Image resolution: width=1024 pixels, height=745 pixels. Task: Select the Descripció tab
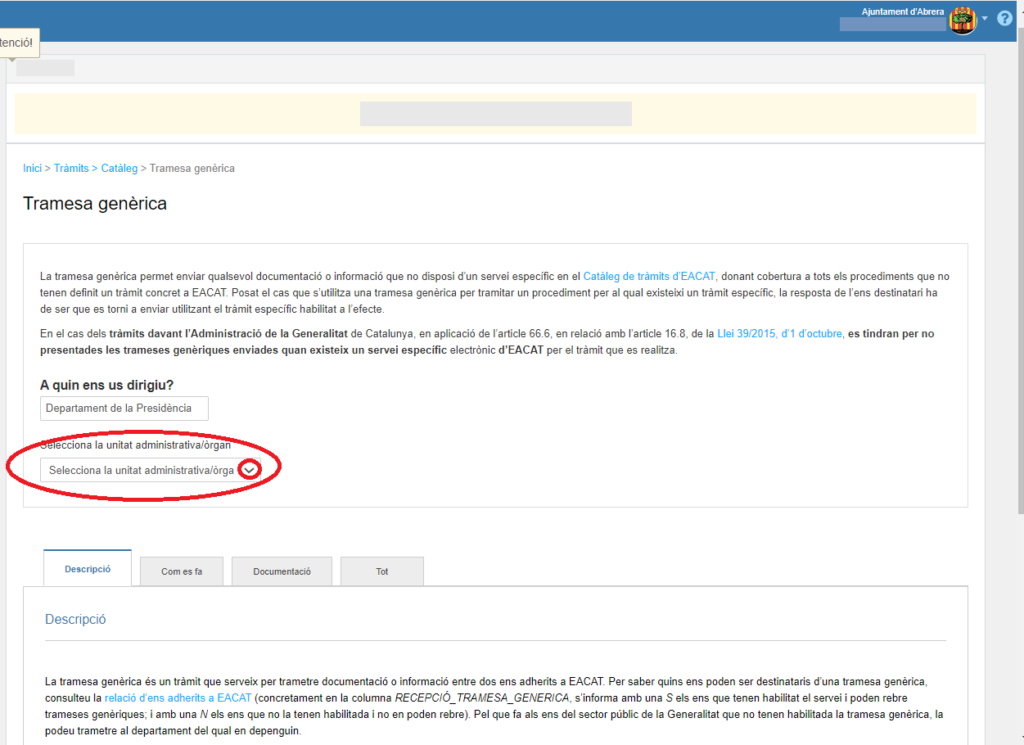tap(88, 569)
